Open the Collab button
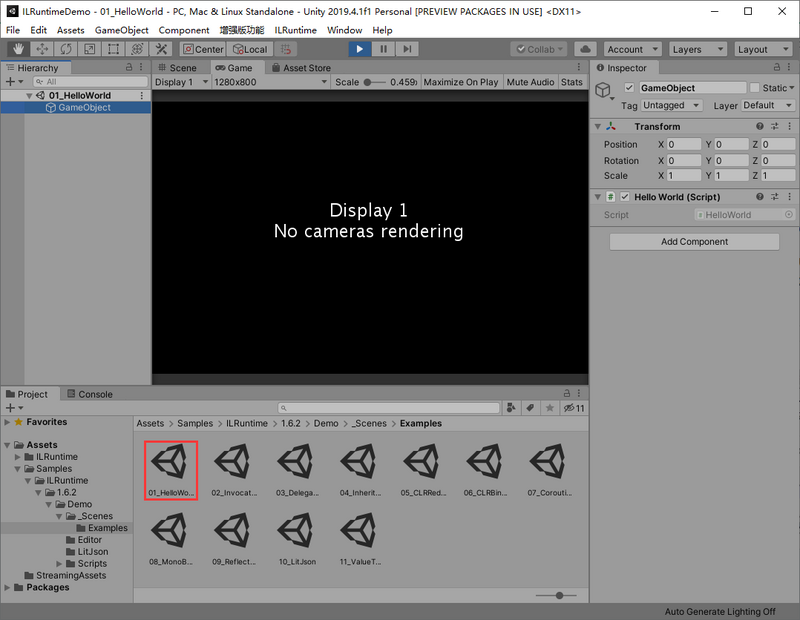Viewport: 800px width, 620px height. pyautogui.click(x=540, y=49)
